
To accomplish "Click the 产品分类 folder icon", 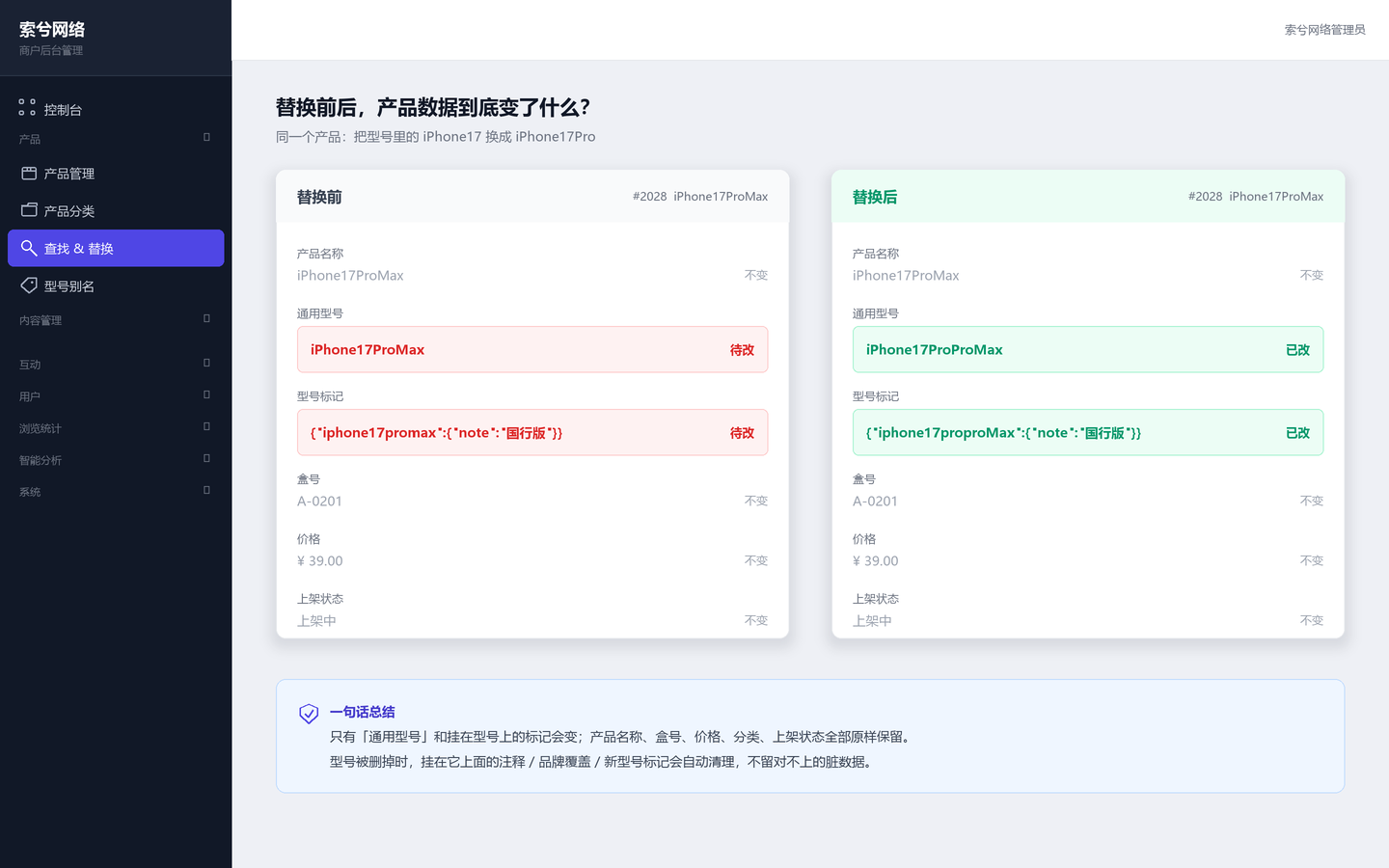I will pos(29,210).
